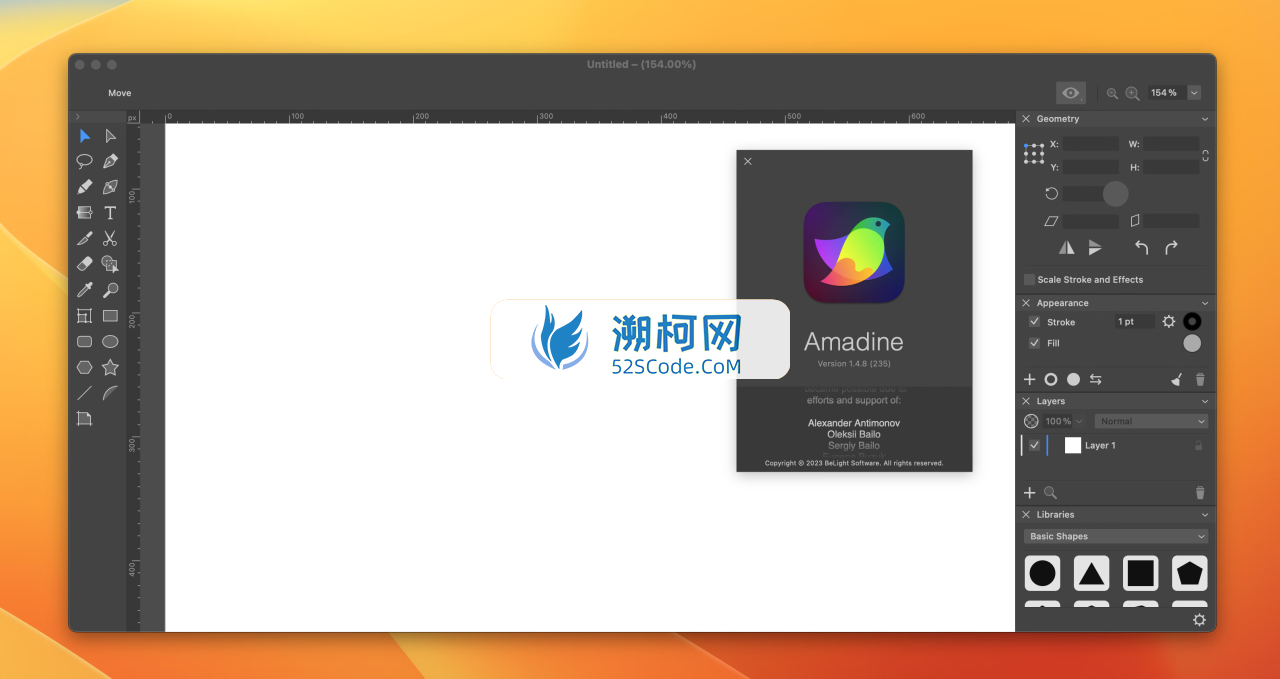
Task: Open Libraries panel settings gear
Action: (1199, 620)
